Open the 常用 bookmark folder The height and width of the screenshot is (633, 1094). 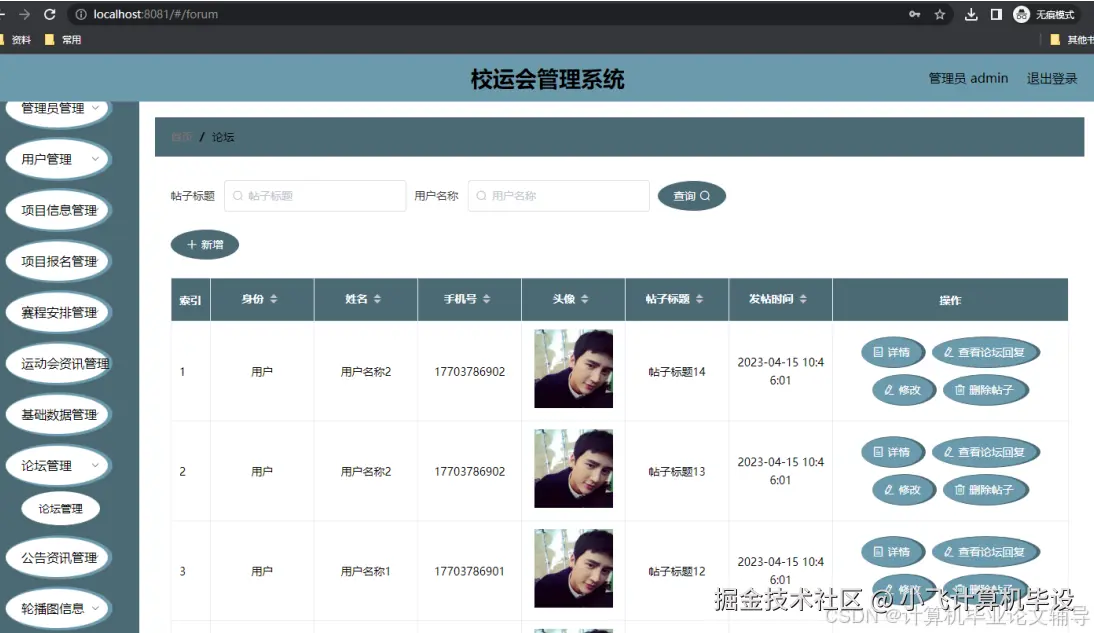[63, 40]
